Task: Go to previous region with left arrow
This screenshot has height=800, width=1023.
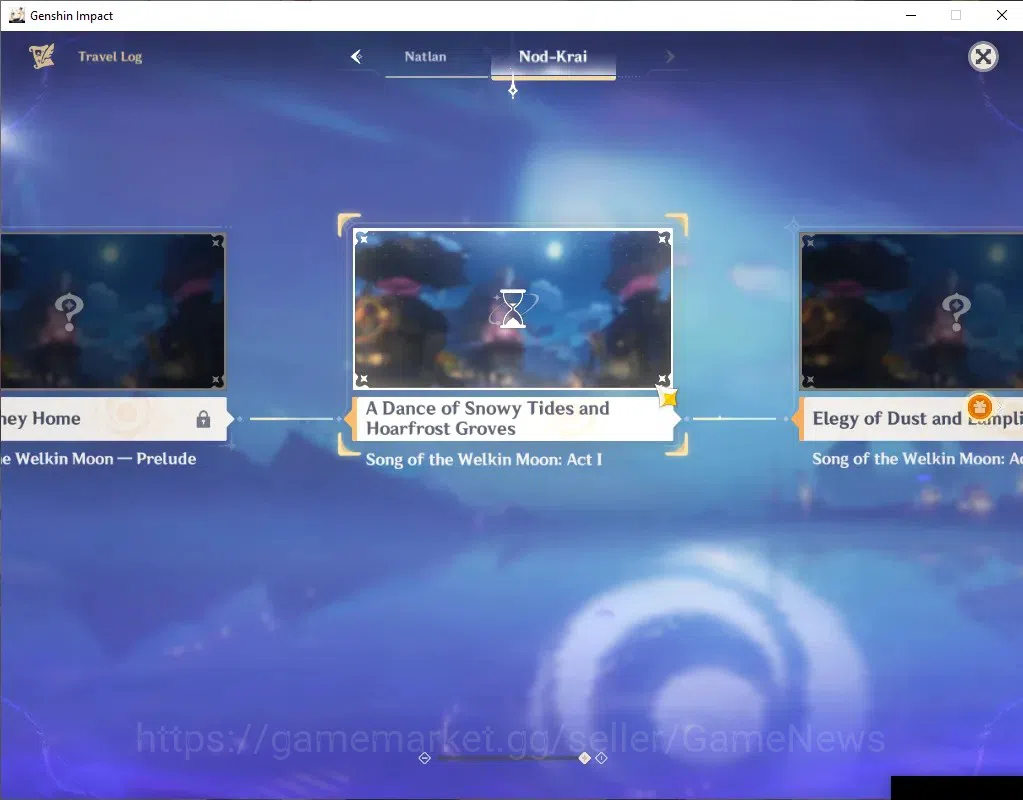Action: pos(357,57)
